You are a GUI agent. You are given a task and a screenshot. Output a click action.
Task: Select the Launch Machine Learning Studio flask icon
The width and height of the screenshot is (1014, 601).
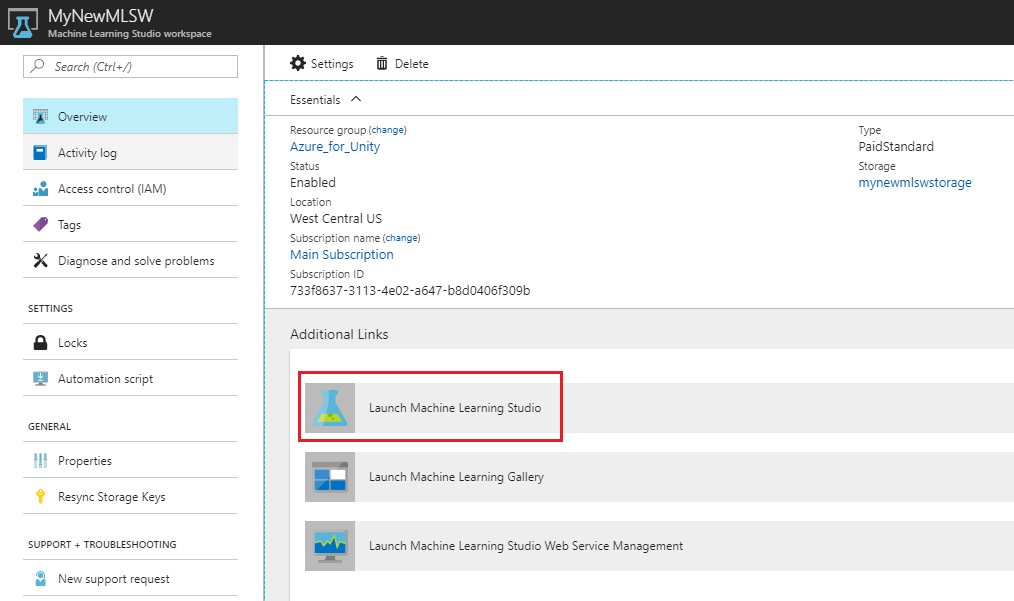[x=331, y=407]
